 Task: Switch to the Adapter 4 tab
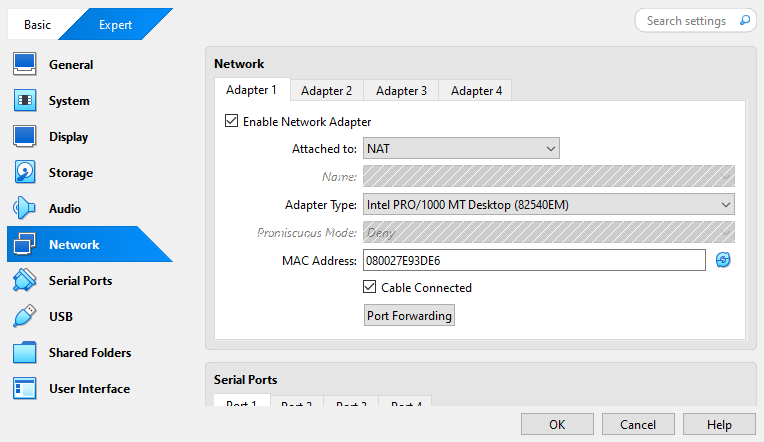coord(476,91)
